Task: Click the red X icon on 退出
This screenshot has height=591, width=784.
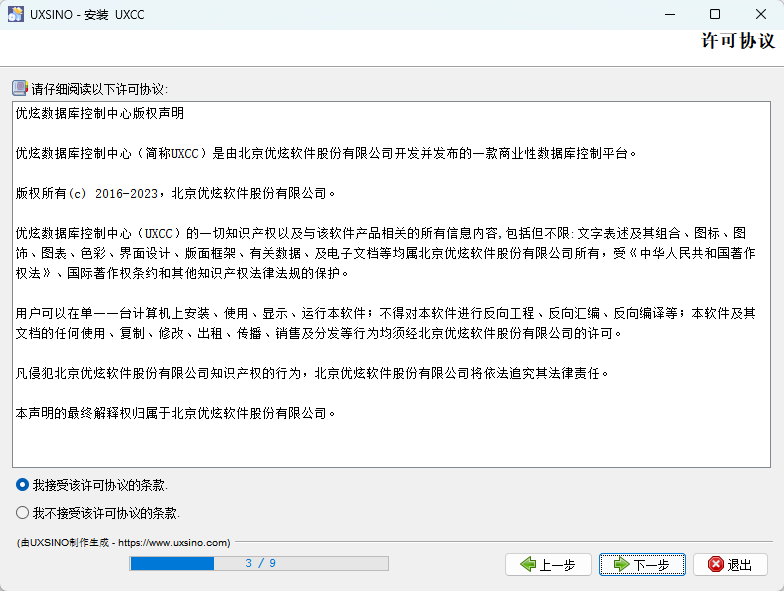Action: (715, 565)
